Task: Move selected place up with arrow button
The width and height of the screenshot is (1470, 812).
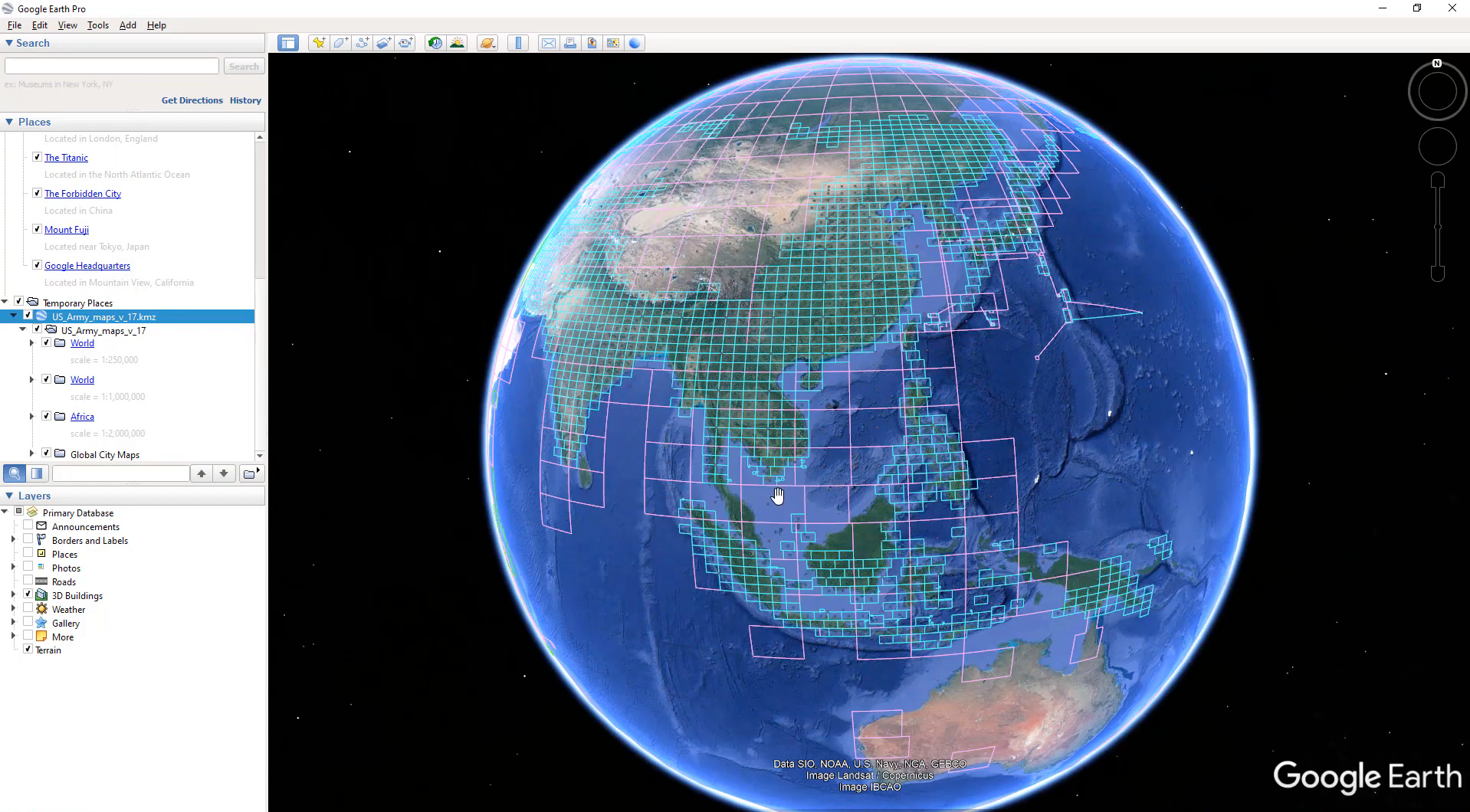Action: [202, 473]
